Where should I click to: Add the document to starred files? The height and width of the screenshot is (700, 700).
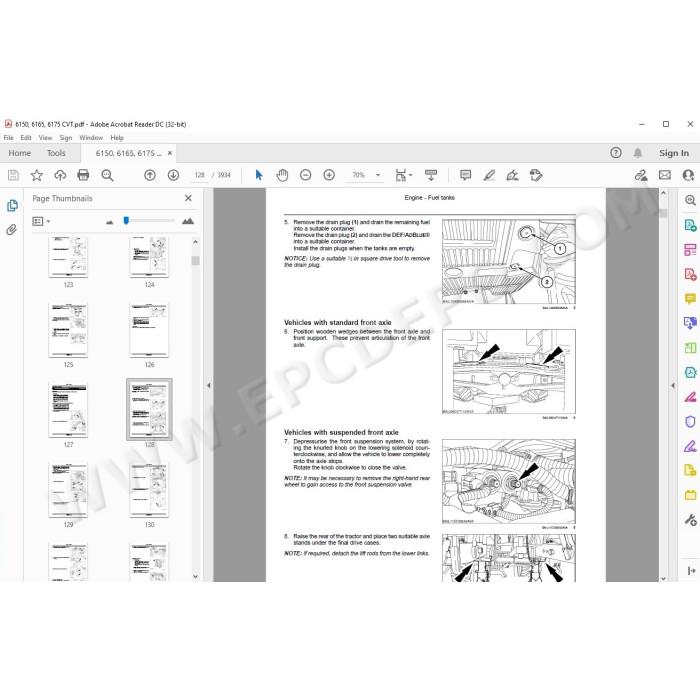(x=37, y=175)
